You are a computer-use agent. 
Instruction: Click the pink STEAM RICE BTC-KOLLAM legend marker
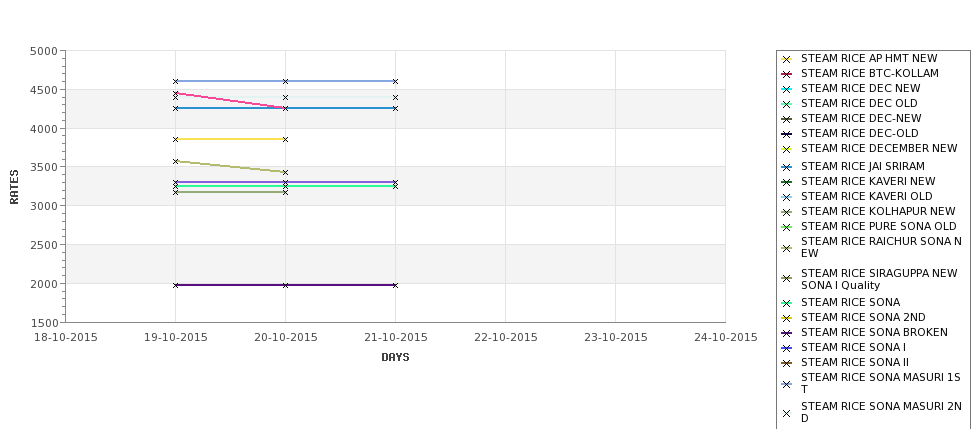pyautogui.click(x=786, y=74)
